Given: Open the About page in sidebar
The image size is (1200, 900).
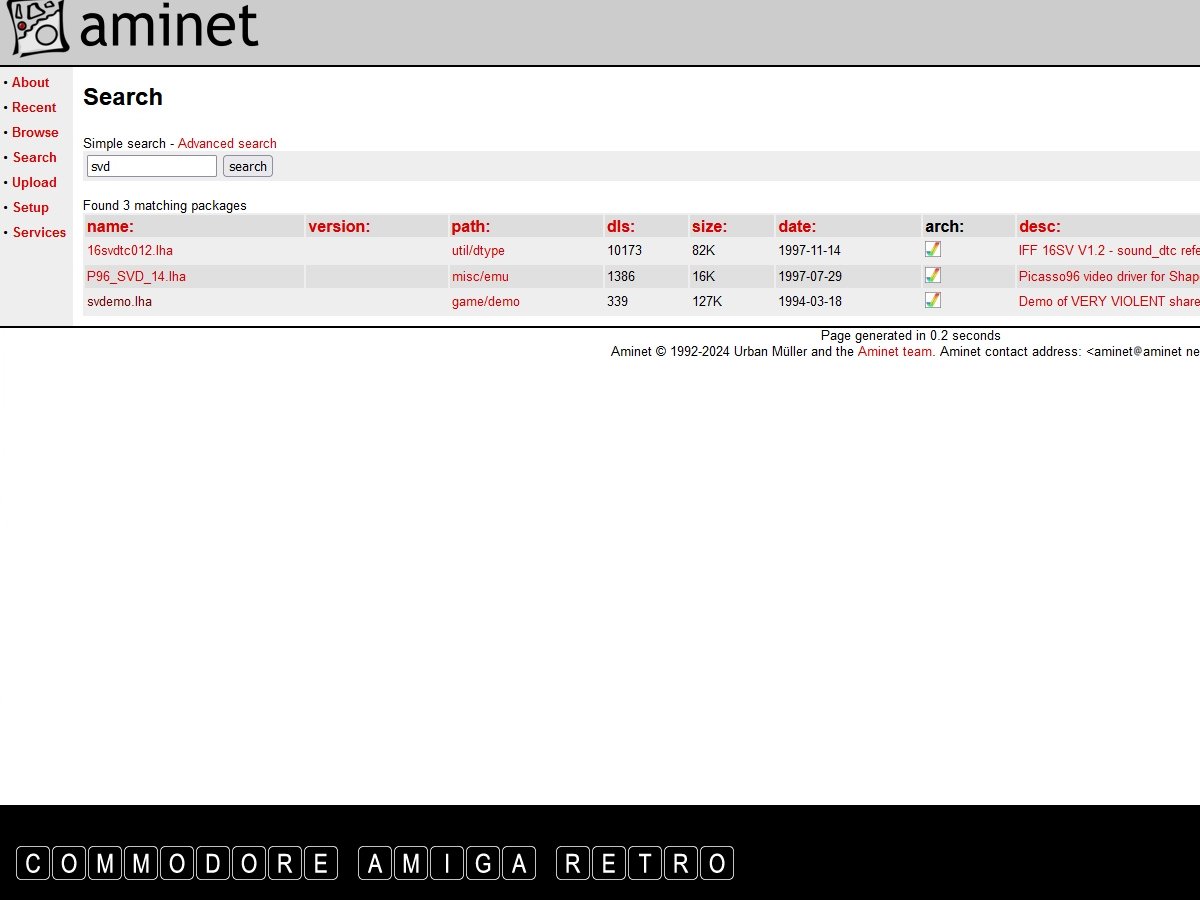Looking at the screenshot, I should (30, 83).
